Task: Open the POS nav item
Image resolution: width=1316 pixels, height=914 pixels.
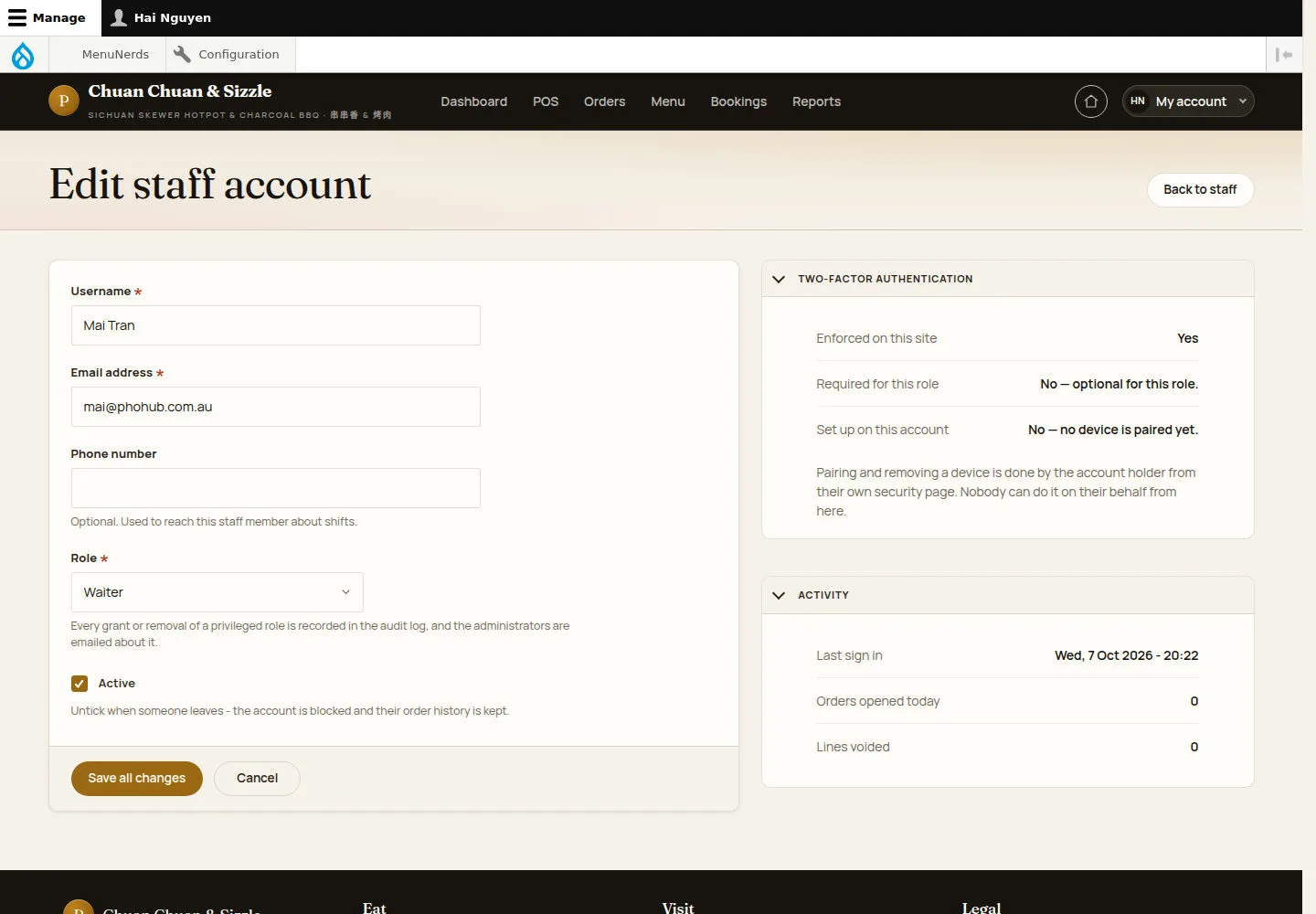Action: pos(546,101)
